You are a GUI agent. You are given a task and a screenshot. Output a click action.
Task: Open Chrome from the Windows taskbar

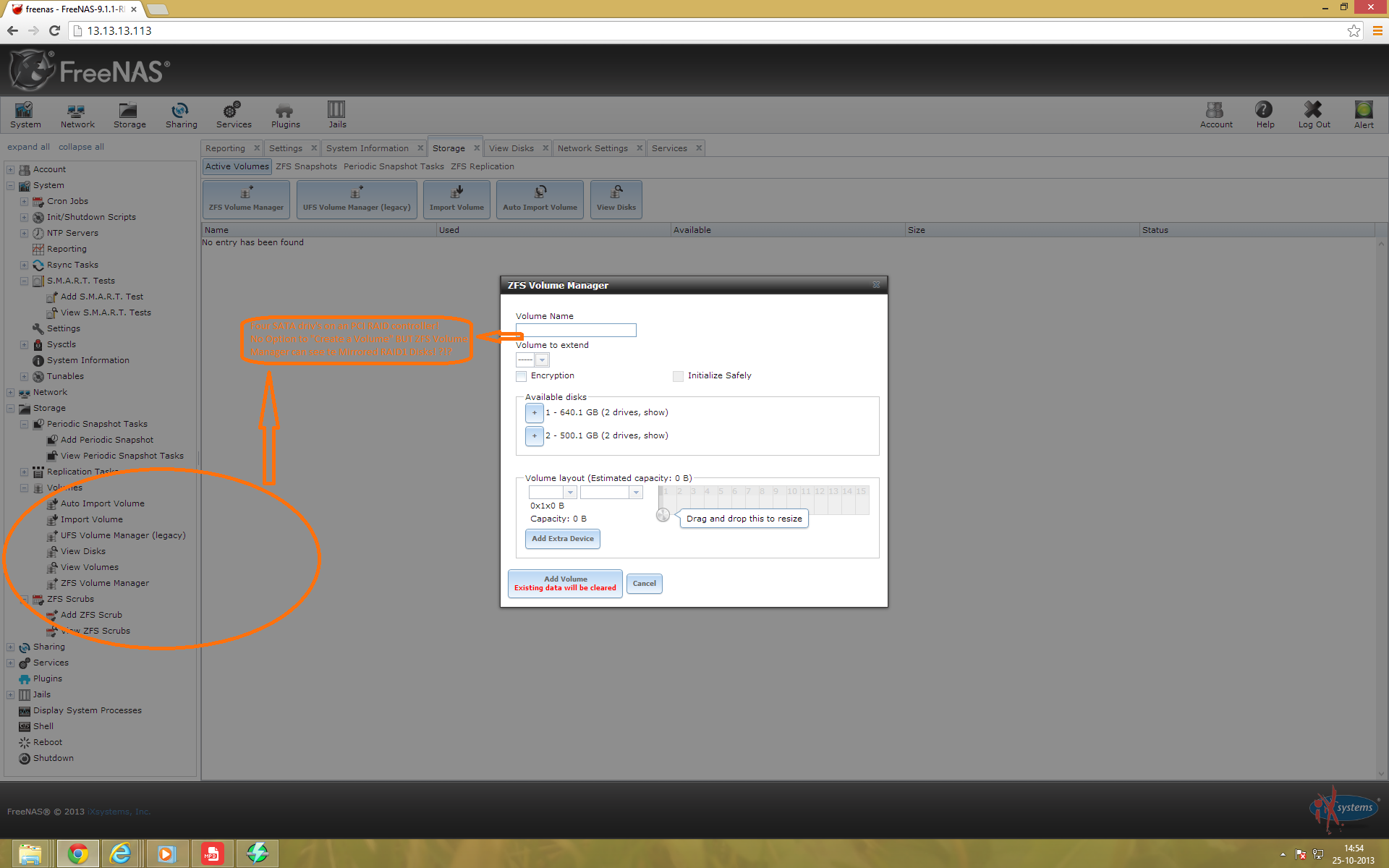77,854
